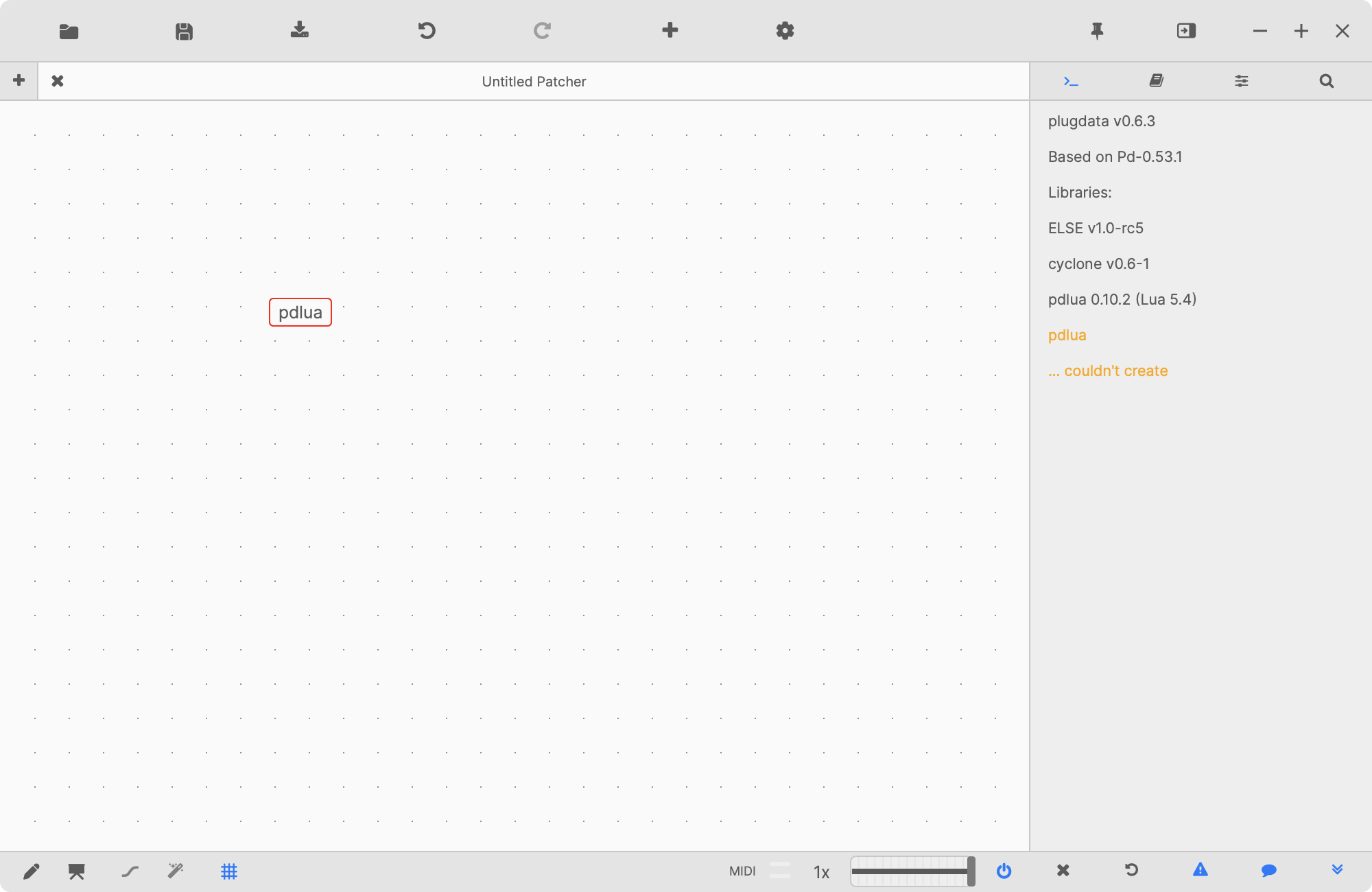This screenshot has width=1372, height=892.
Task: Open the documentation browser book icon
Action: 1157,80
